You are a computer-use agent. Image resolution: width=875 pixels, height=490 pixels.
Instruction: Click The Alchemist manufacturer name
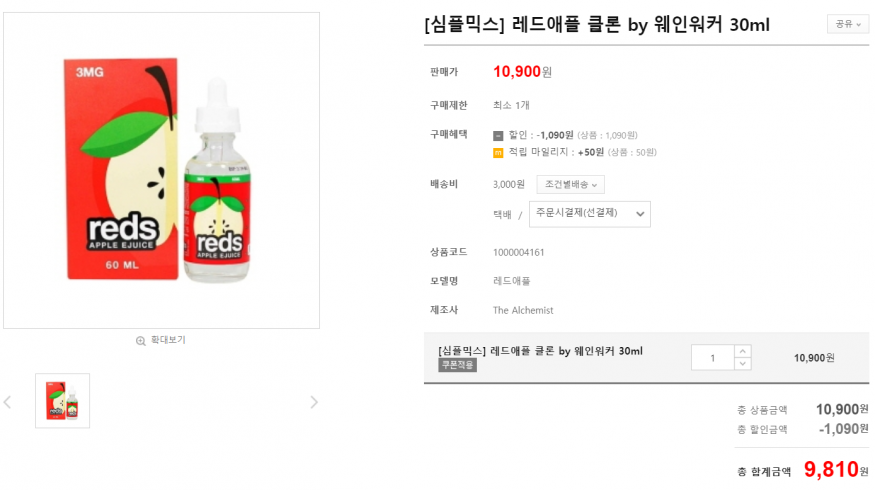[x=523, y=310]
